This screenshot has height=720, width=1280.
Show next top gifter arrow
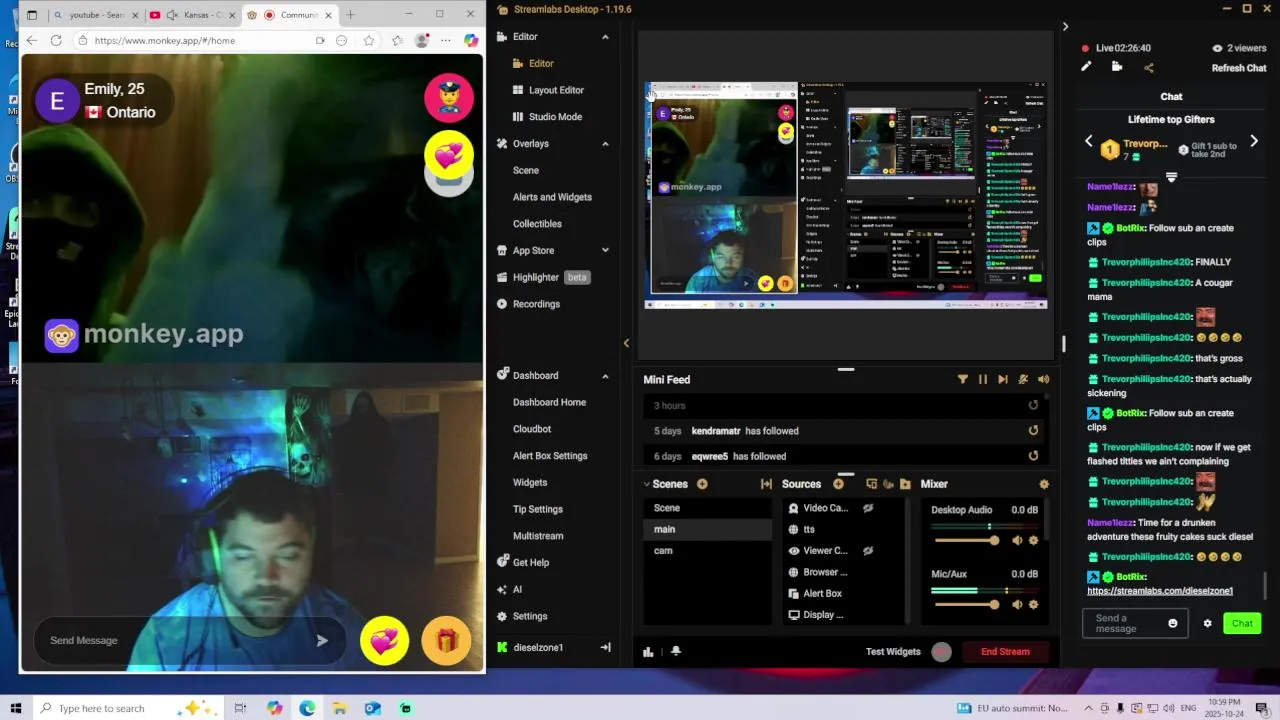tap(1254, 142)
